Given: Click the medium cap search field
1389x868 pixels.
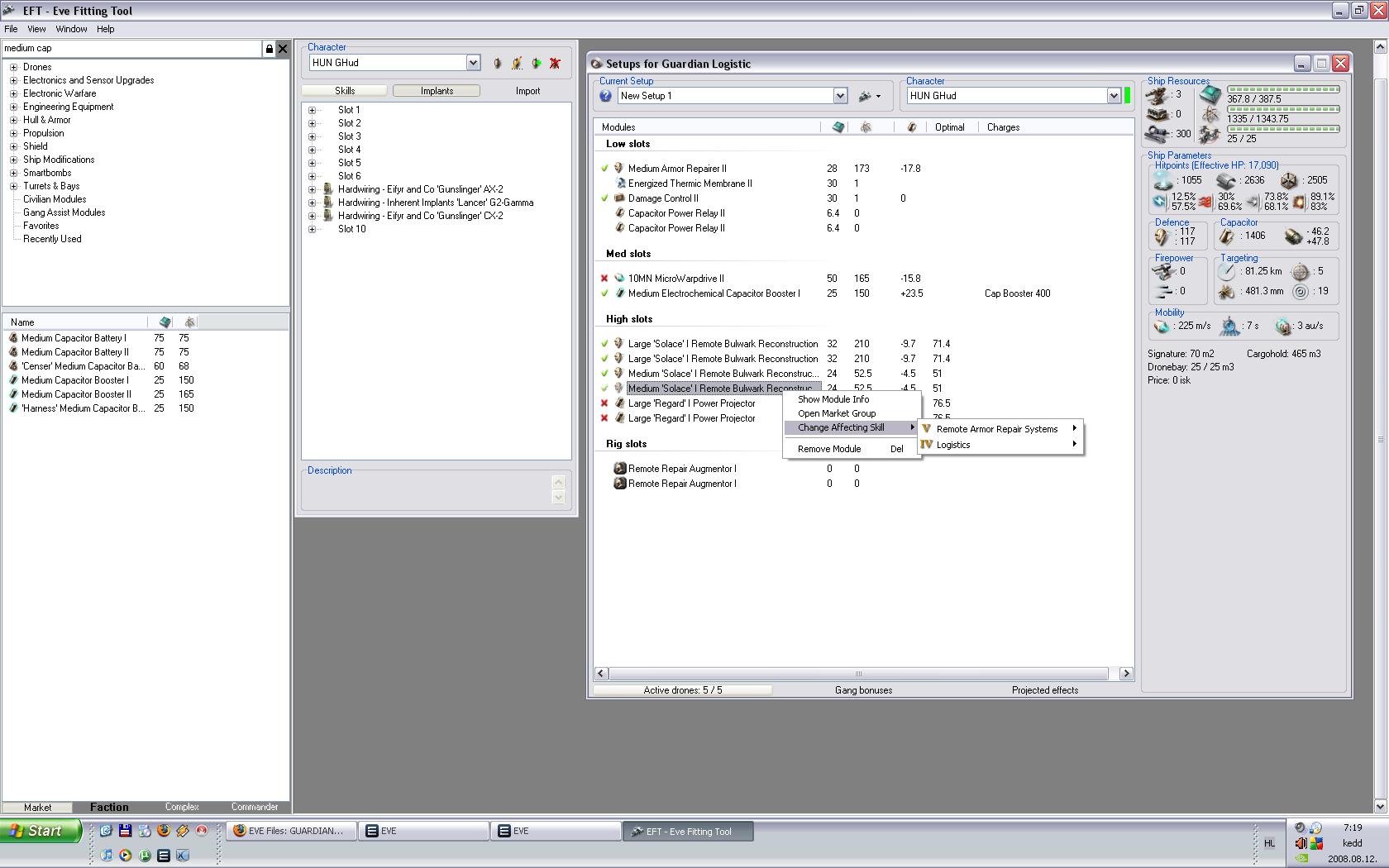Looking at the screenshot, I should [x=132, y=49].
